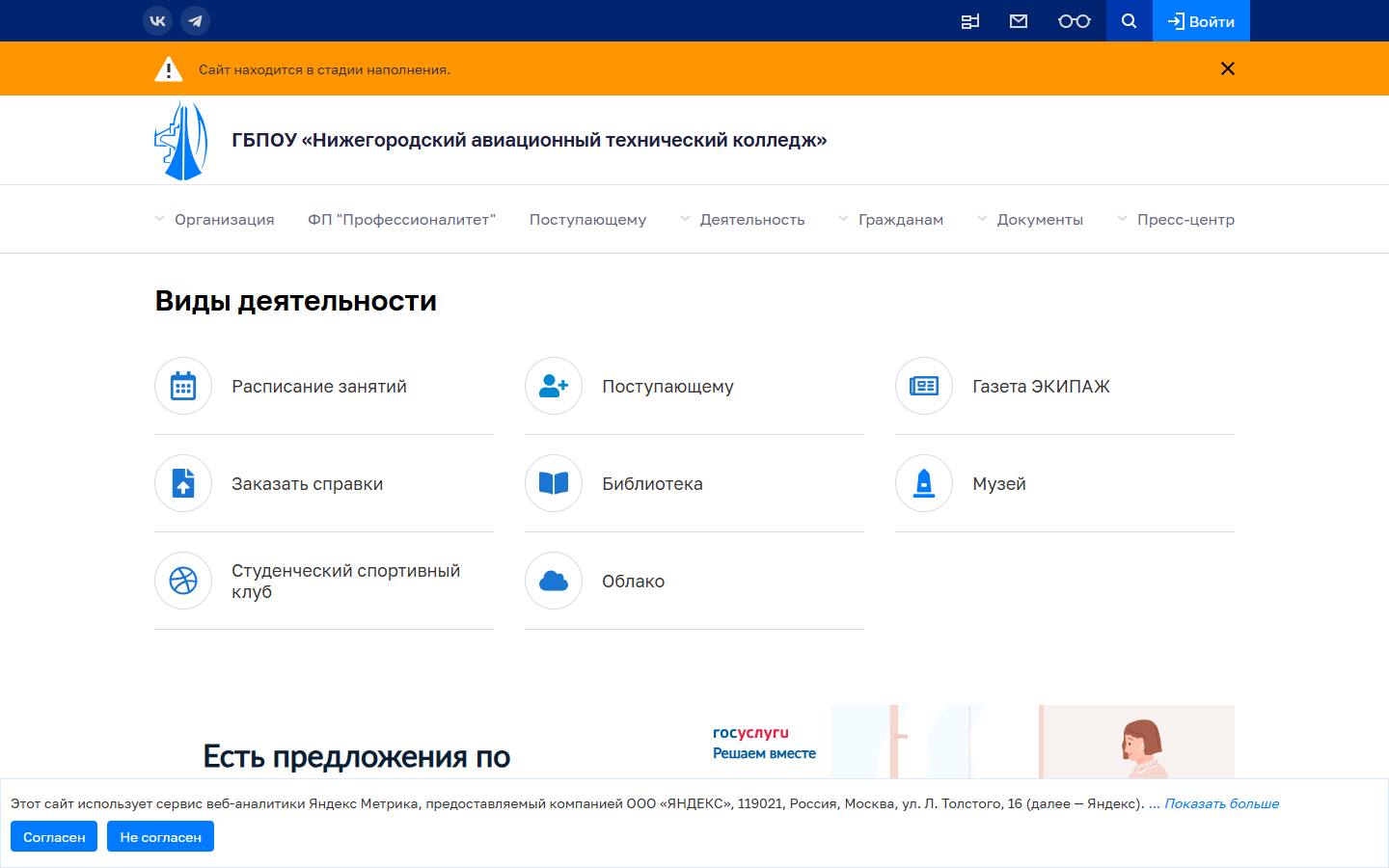
Task: Click the Войти login button
Action: point(1201,20)
